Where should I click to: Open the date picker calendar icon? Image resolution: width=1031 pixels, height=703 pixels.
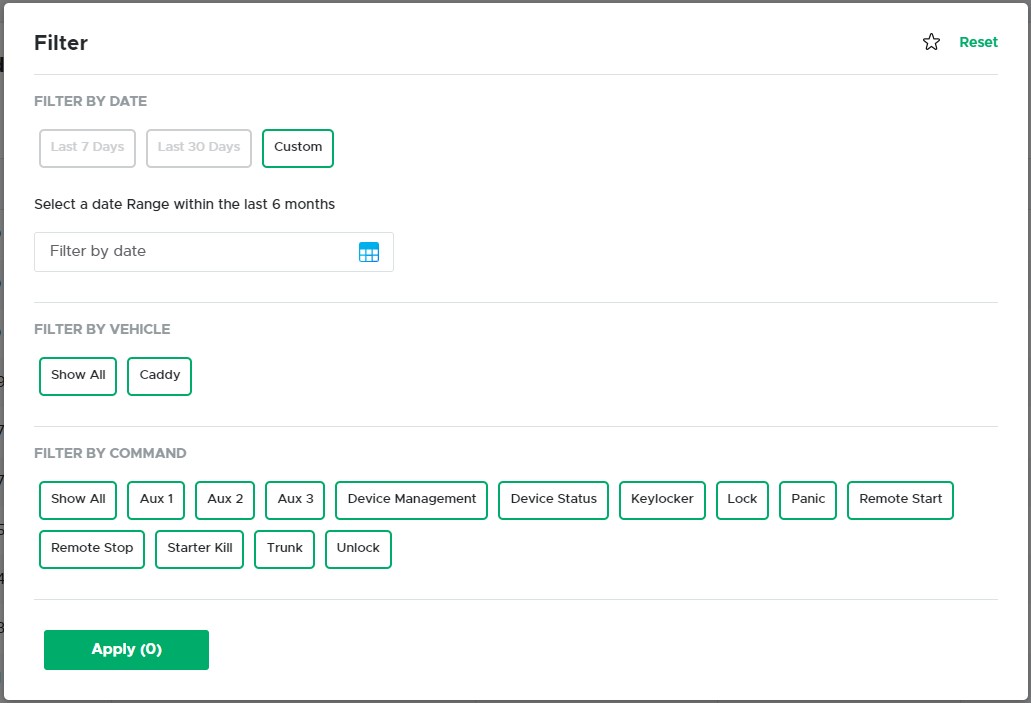[369, 251]
